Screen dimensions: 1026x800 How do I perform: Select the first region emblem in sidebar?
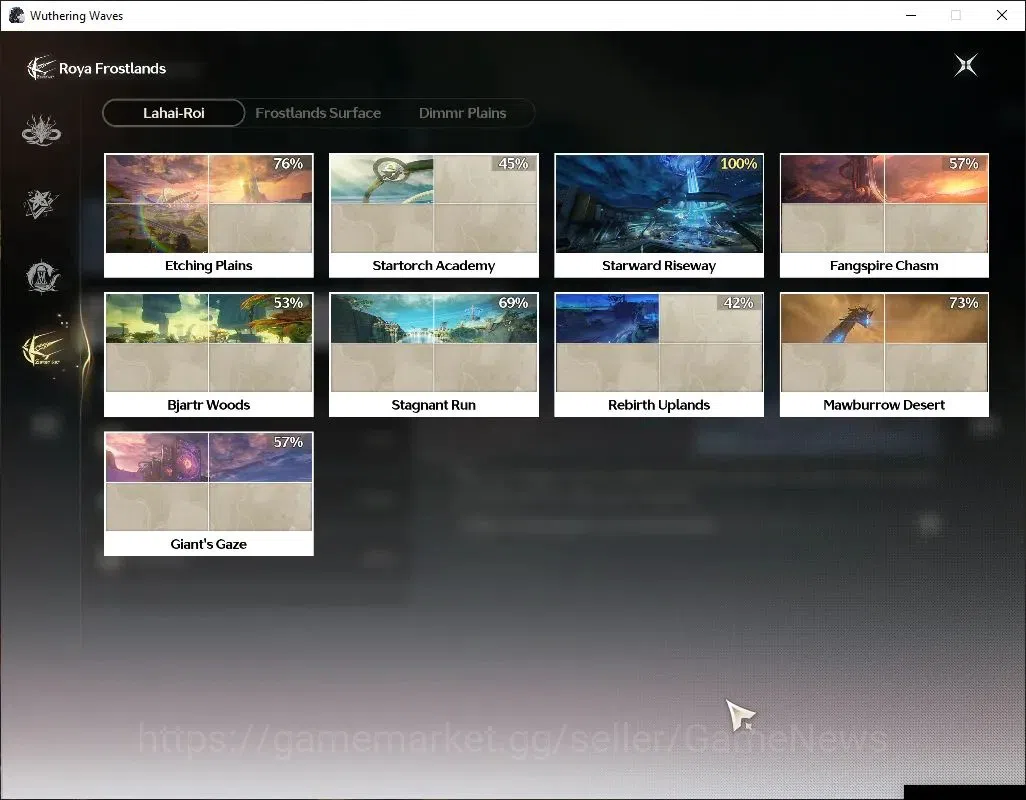click(41, 130)
